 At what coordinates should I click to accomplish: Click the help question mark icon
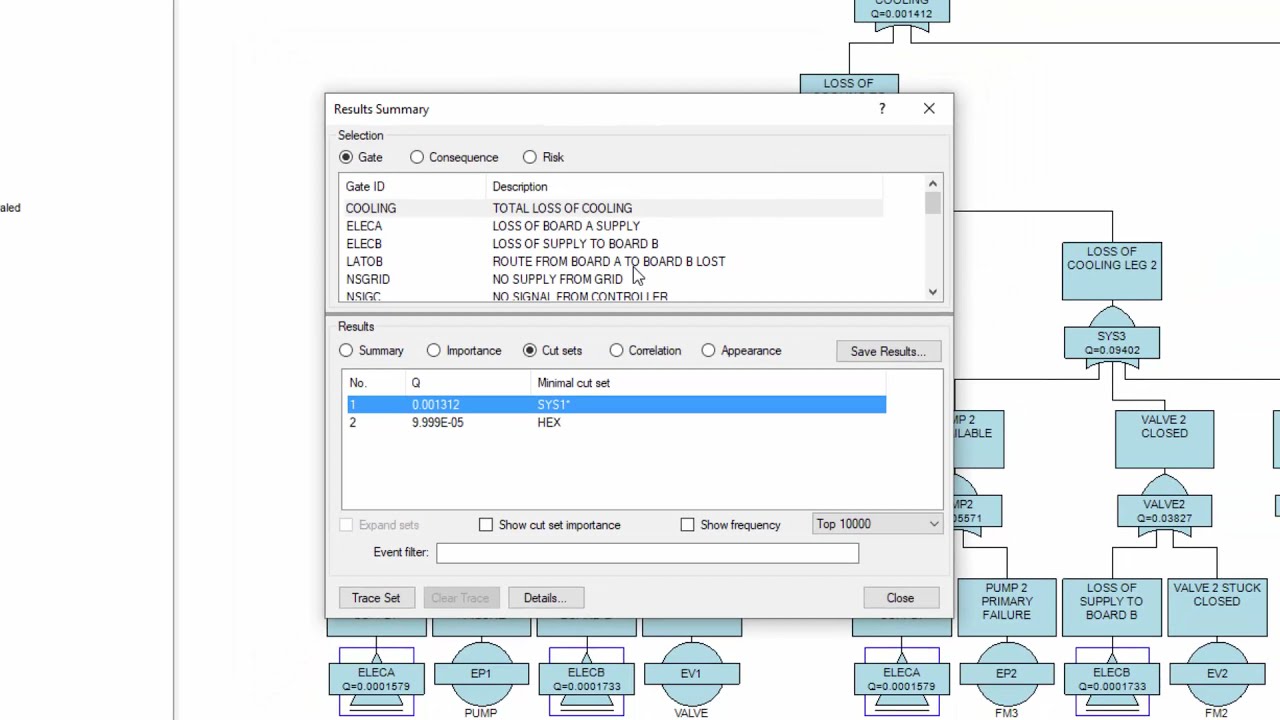coord(882,108)
